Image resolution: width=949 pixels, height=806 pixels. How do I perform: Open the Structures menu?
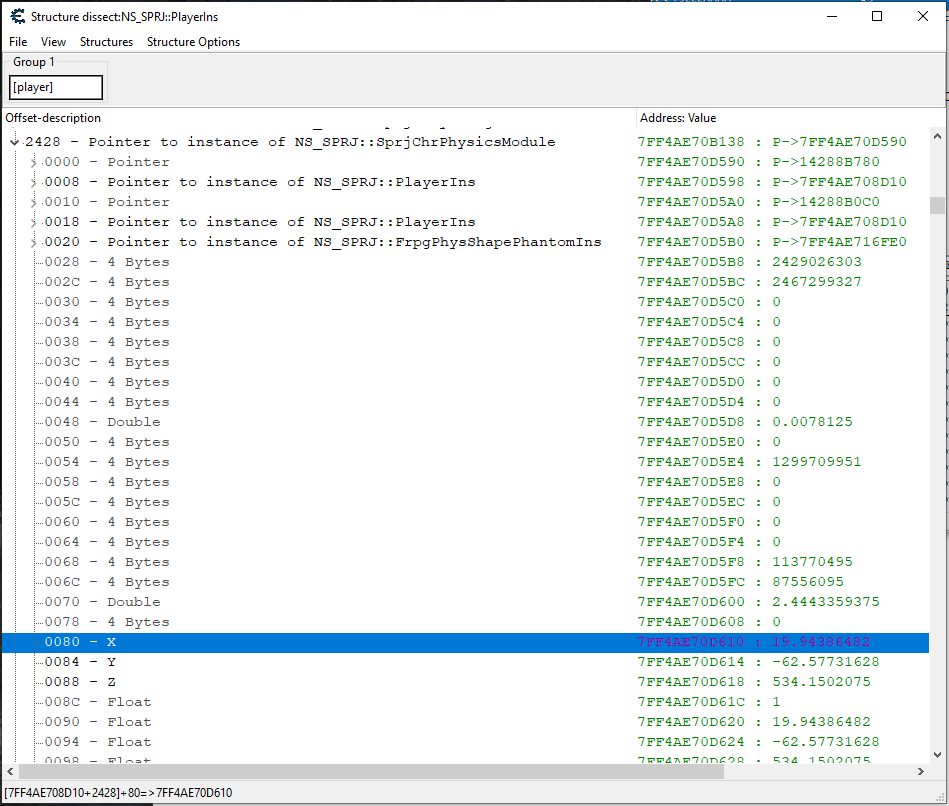pos(106,42)
